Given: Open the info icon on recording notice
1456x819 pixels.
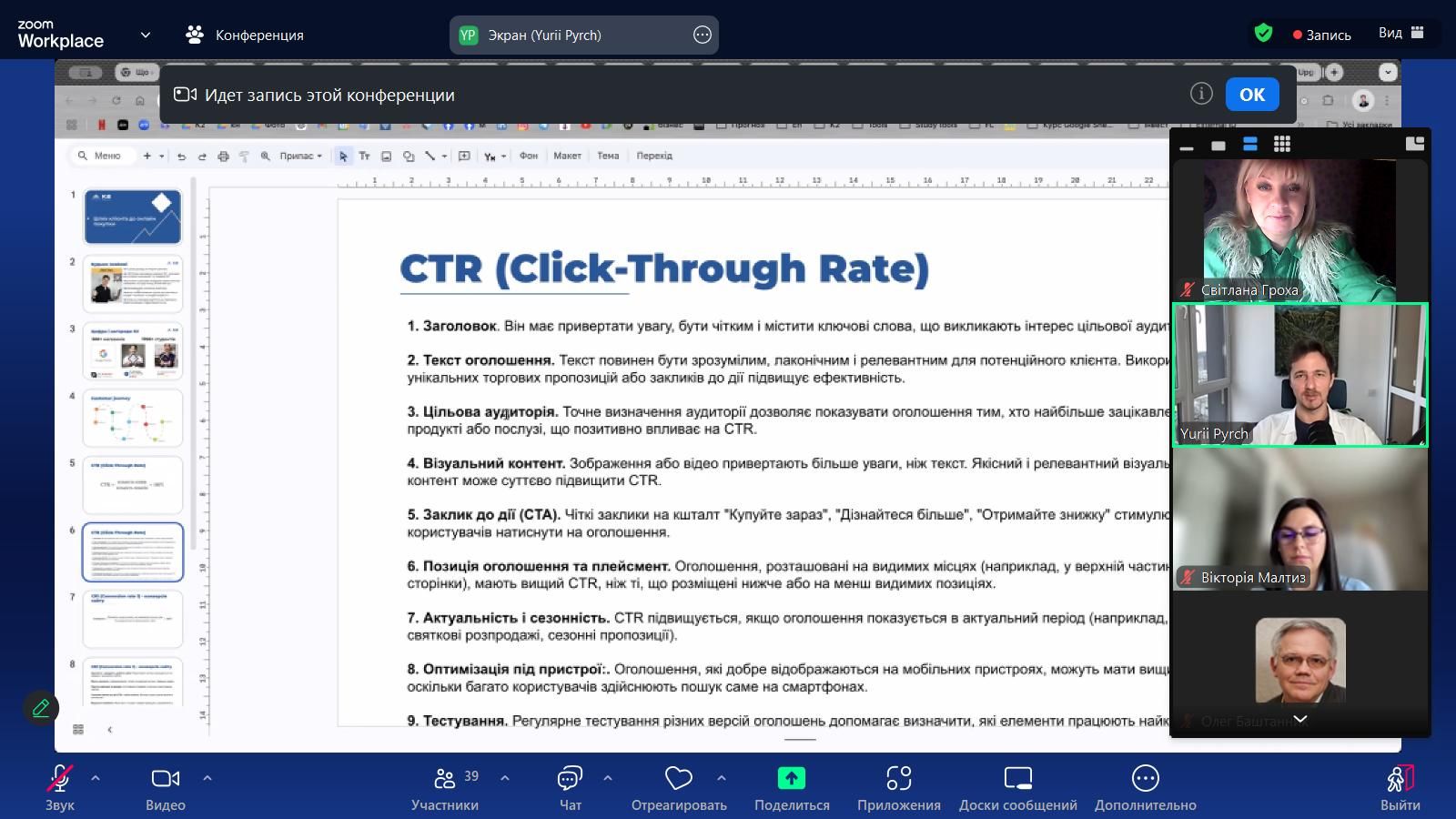Looking at the screenshot, I should click(x=1201, y=94).
